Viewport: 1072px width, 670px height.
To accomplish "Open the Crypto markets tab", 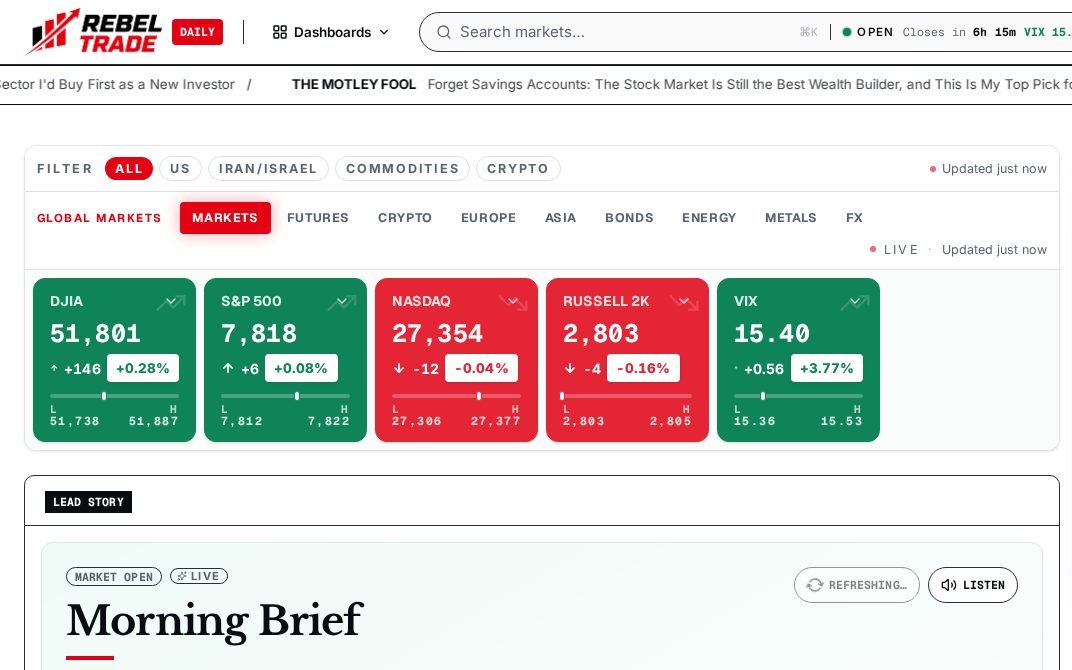I will pos(405,218).
